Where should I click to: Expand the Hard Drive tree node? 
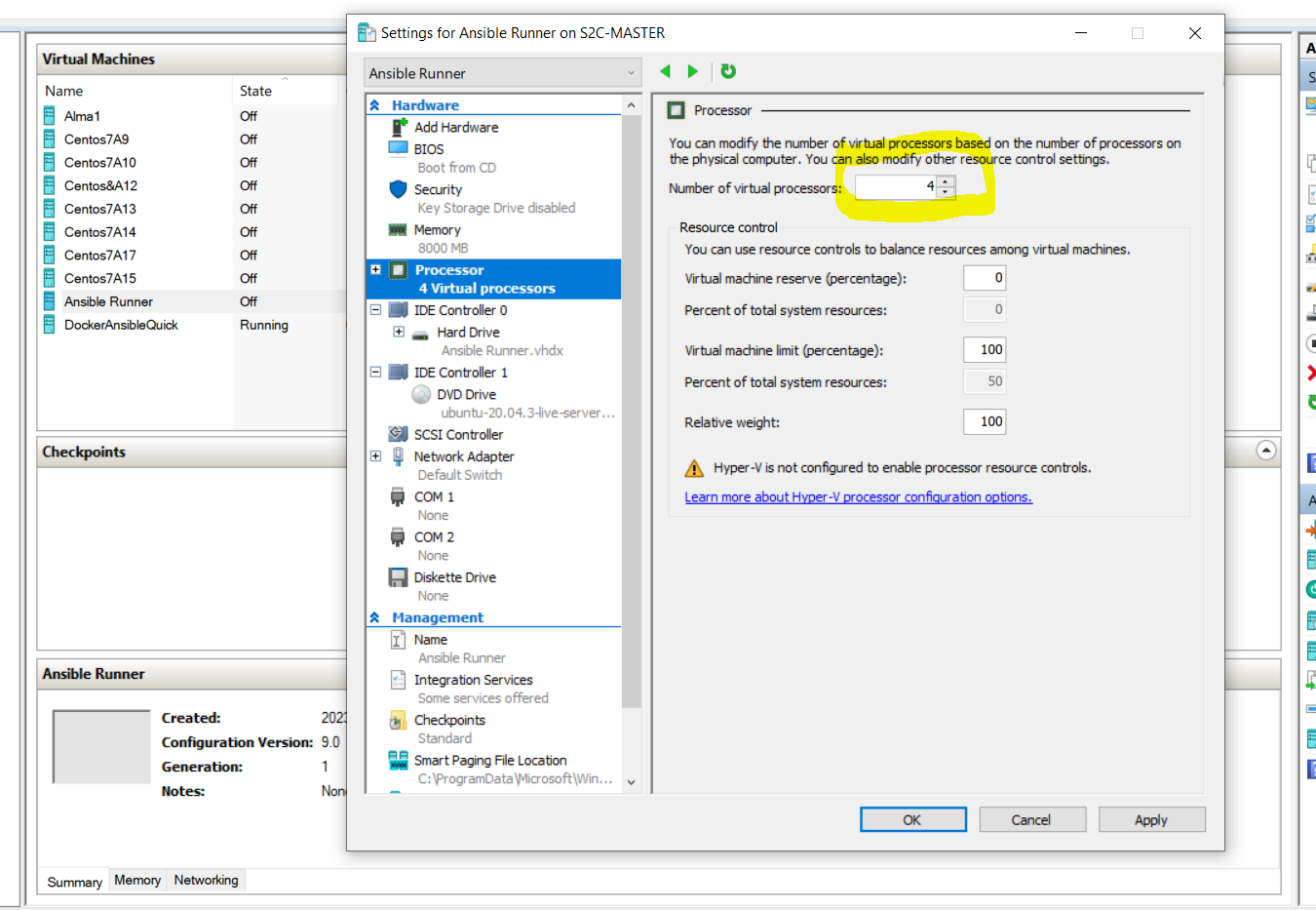pos(399,332)
